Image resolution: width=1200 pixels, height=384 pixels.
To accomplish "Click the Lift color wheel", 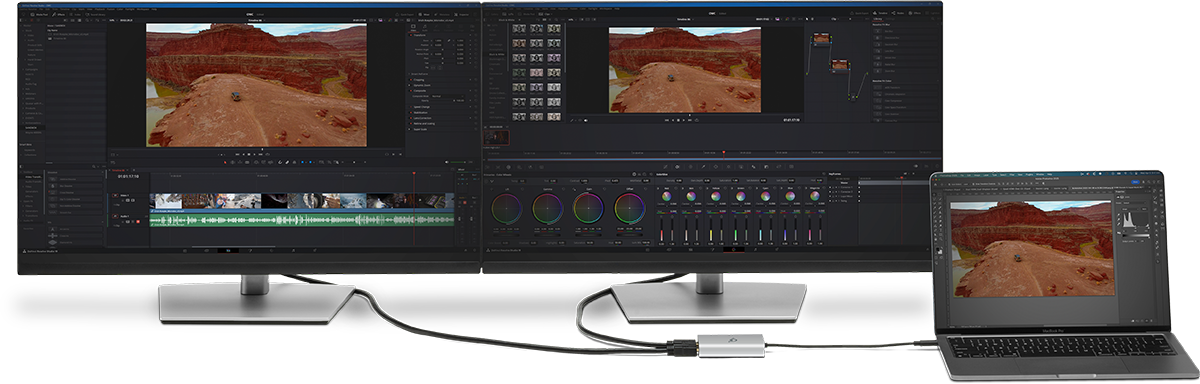I will pyautogui.click(x=507, y=208).
